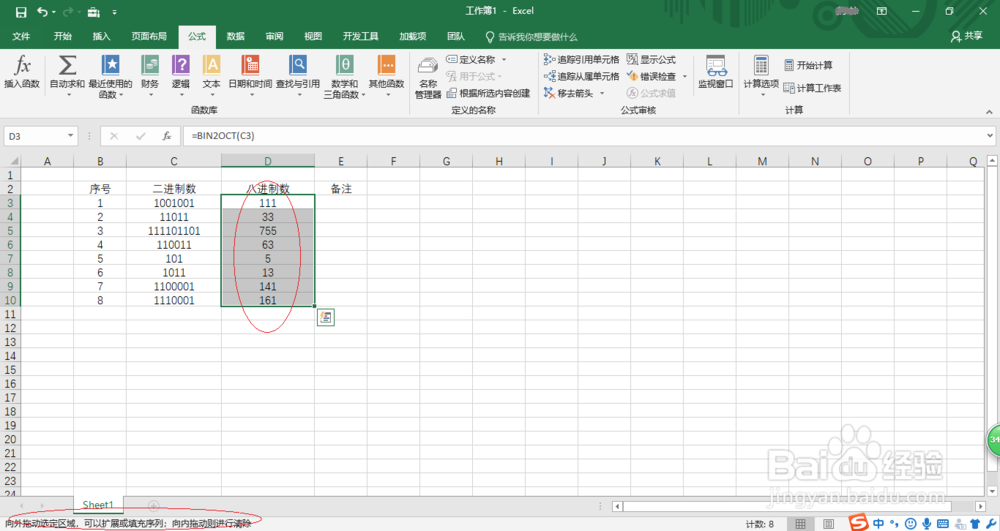Save workbook via quick access toolbar
1000x531 pixels.
tap(20, 12)
